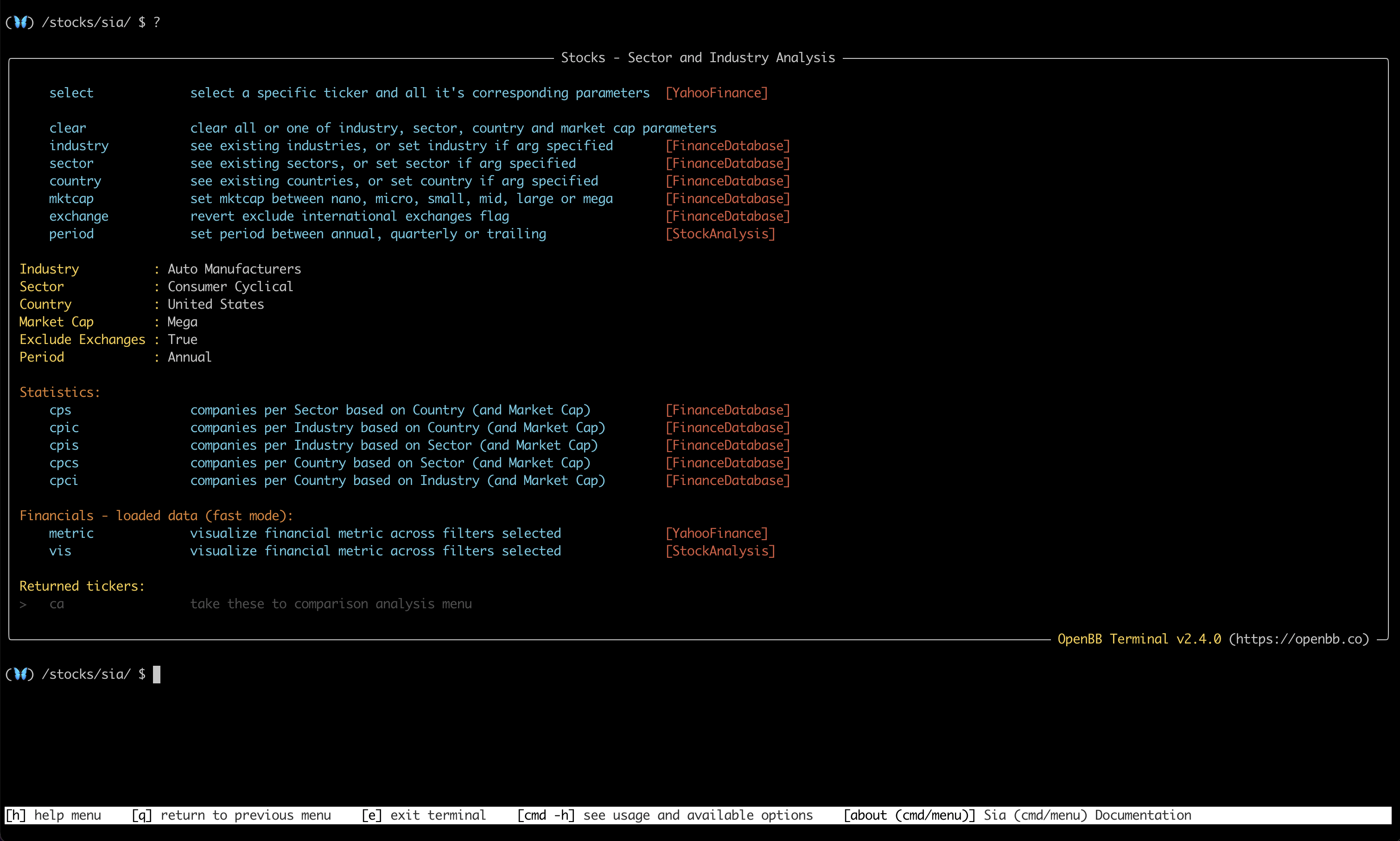Click the [q] return to previous menu shortcut

[231, 816]
